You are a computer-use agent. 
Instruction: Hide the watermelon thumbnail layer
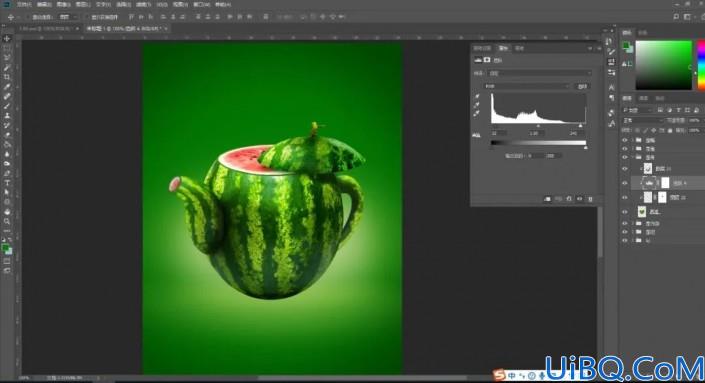click(625, 212)
